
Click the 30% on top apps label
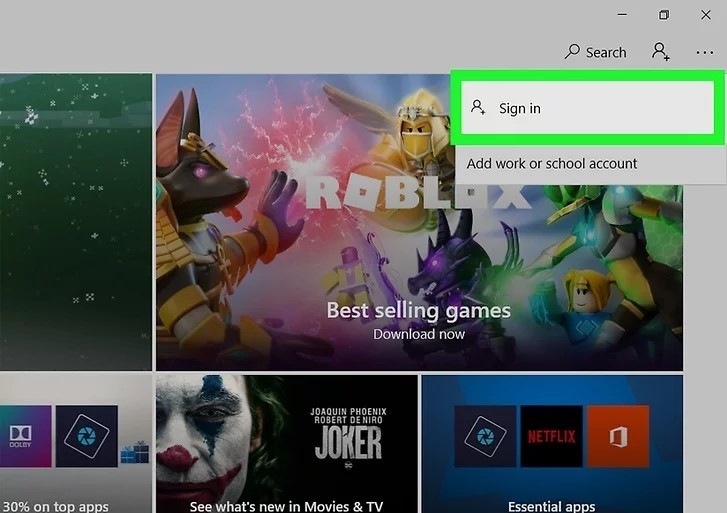click(56, 506)
